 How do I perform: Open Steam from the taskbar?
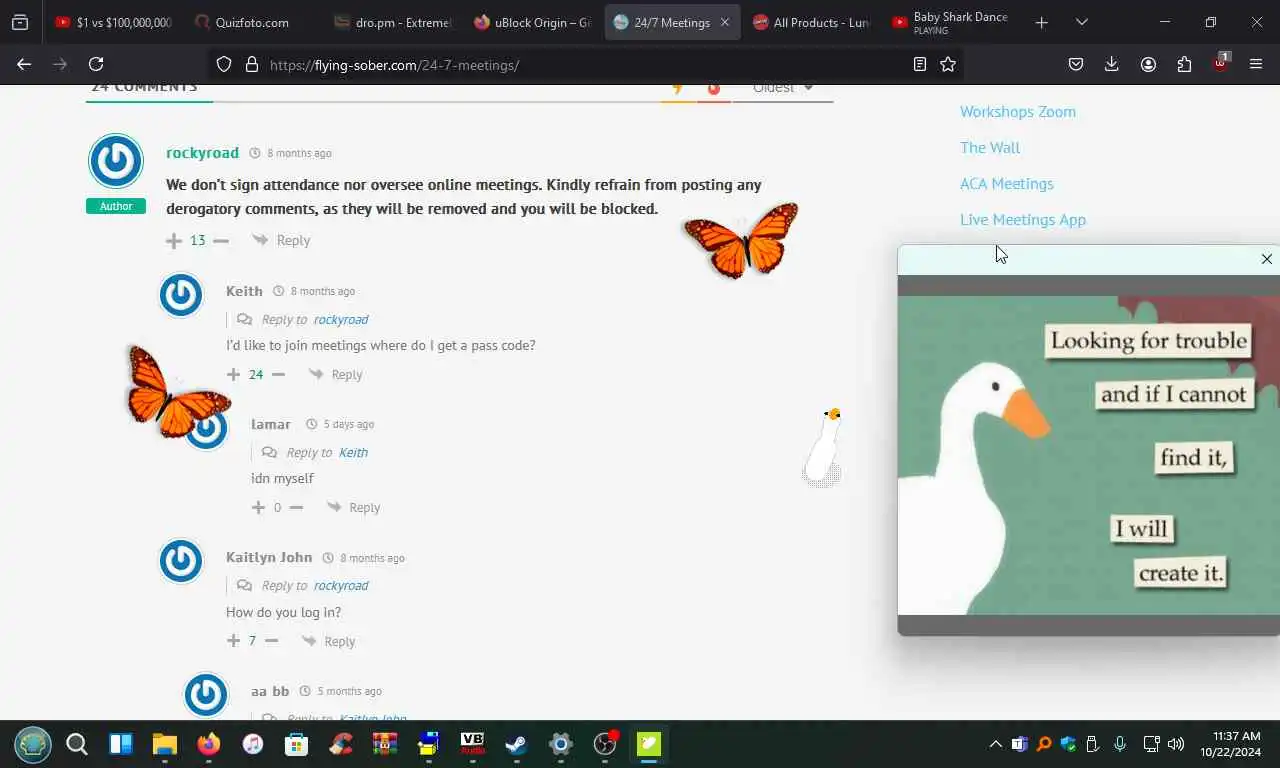(x=516, y=744)
